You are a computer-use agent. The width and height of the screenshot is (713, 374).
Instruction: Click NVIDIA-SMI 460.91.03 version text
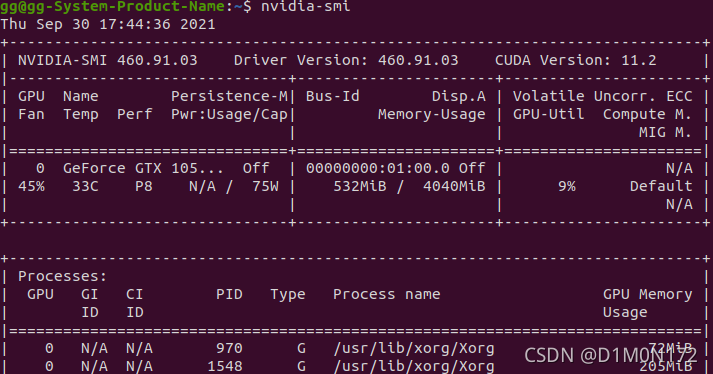pyautogui.click(x=108, y=60)
